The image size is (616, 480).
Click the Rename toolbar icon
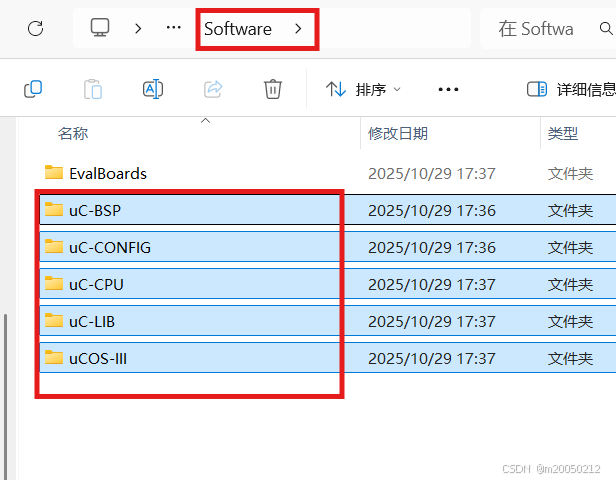pyautogui.click(x=153, y=89)
